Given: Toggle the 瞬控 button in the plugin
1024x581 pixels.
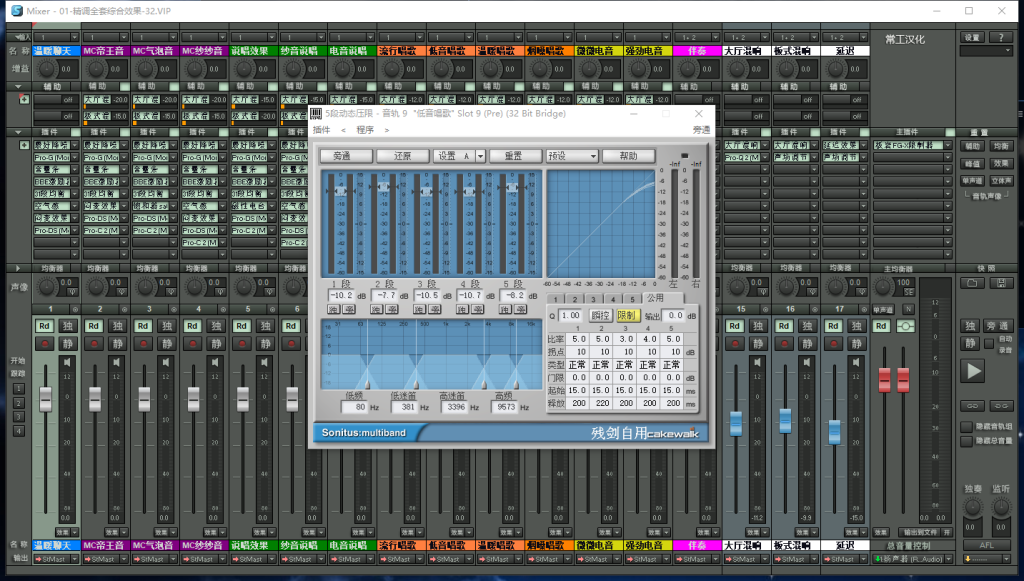Looking at the screenshot, I should (600, 315).
